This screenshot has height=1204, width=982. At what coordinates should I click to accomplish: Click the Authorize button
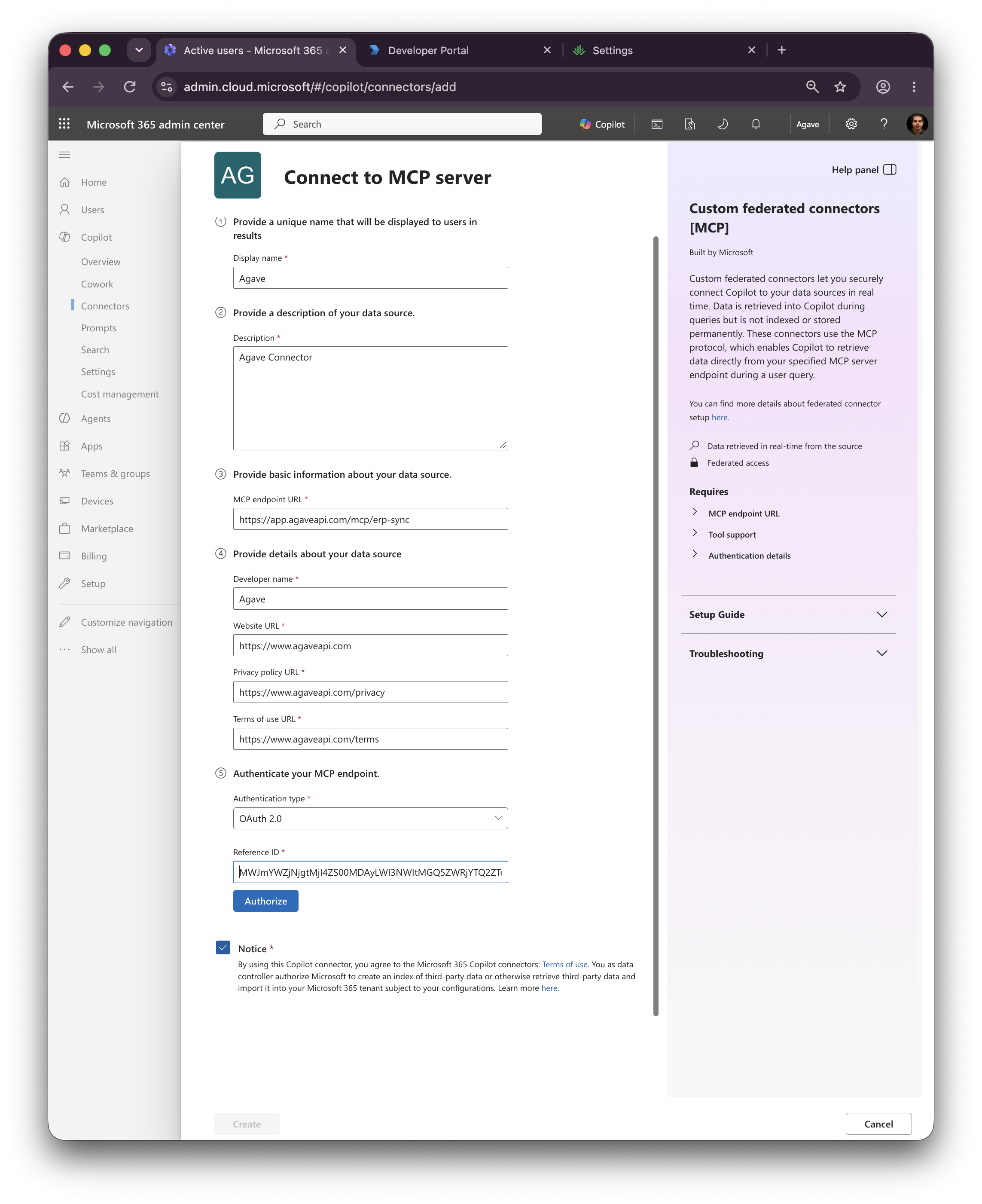(265, 901)
